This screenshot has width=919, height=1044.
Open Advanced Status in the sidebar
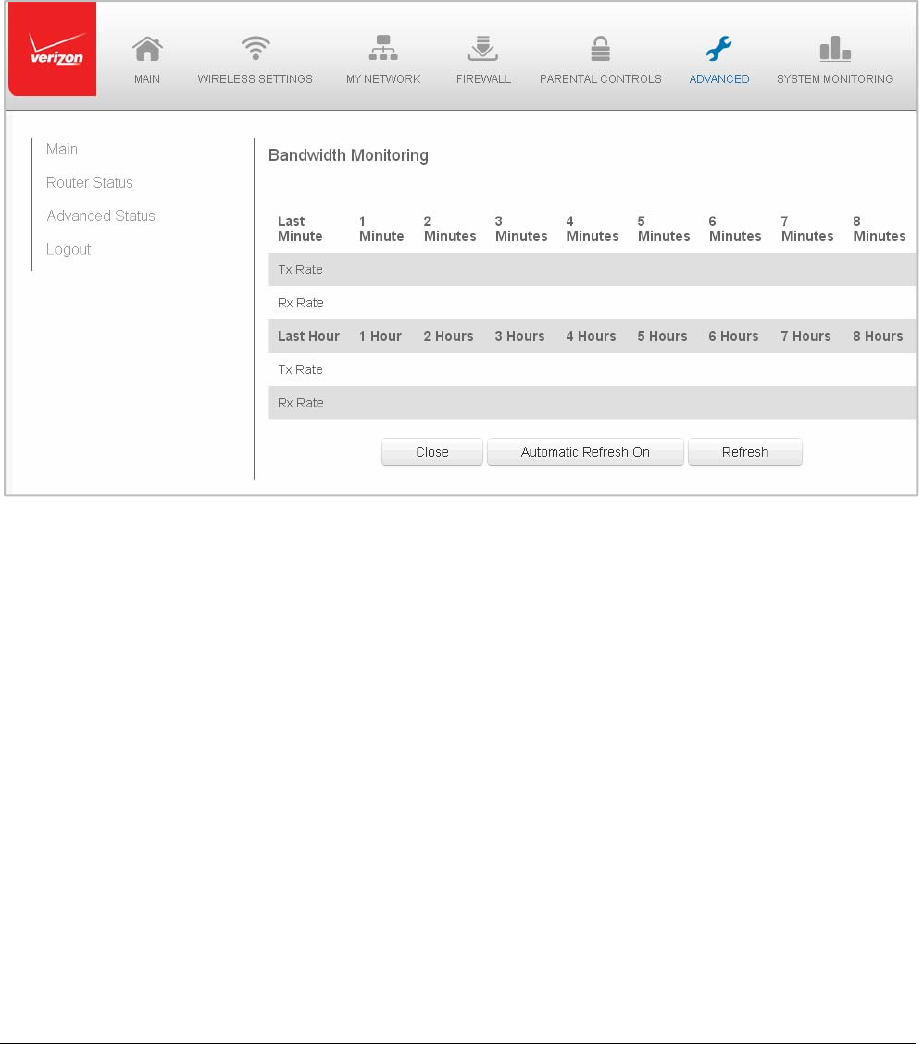tap(101, 216)
